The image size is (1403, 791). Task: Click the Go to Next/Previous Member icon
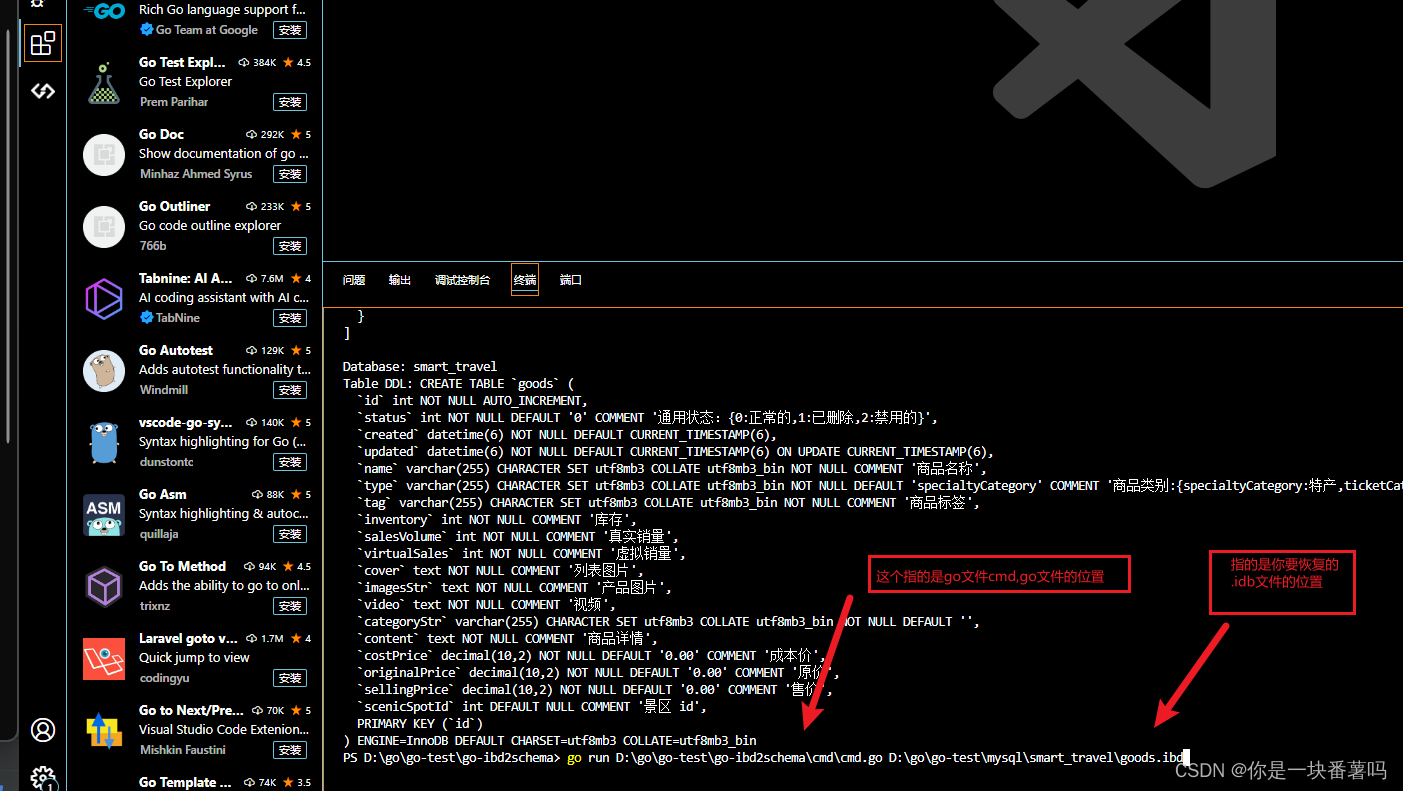point(103,730)
